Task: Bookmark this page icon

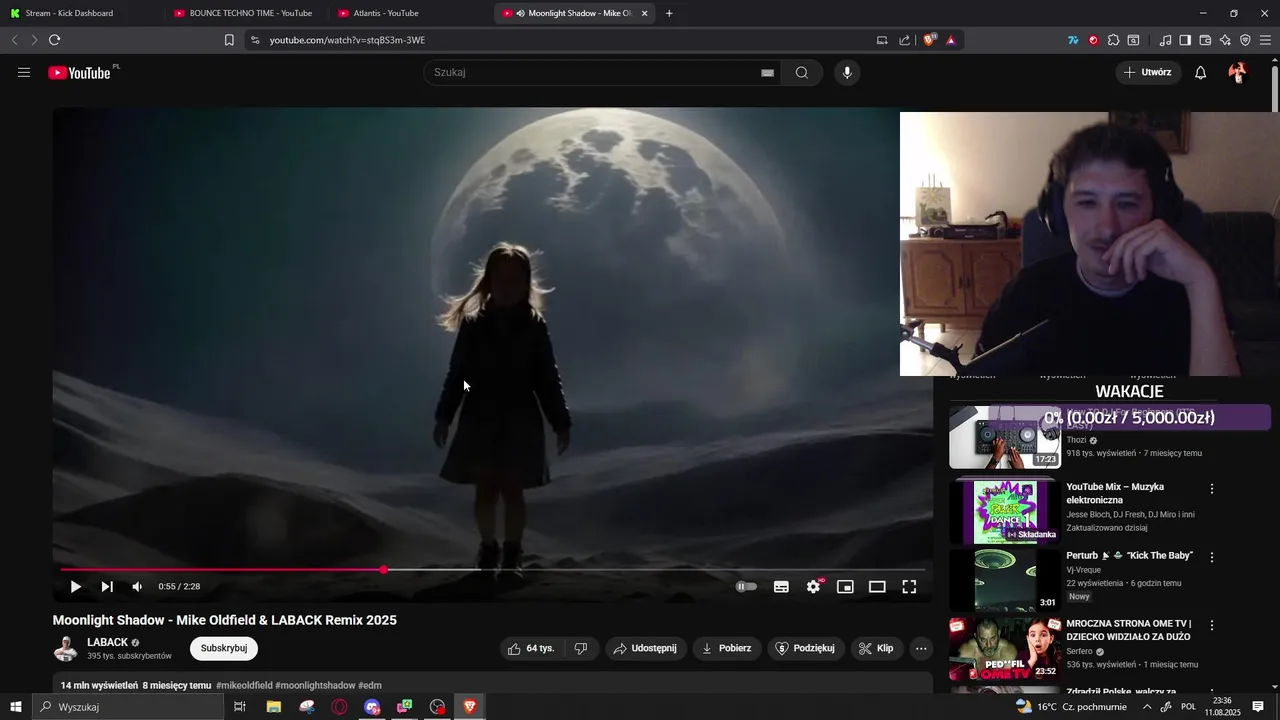Action: [x=229, y=40]
